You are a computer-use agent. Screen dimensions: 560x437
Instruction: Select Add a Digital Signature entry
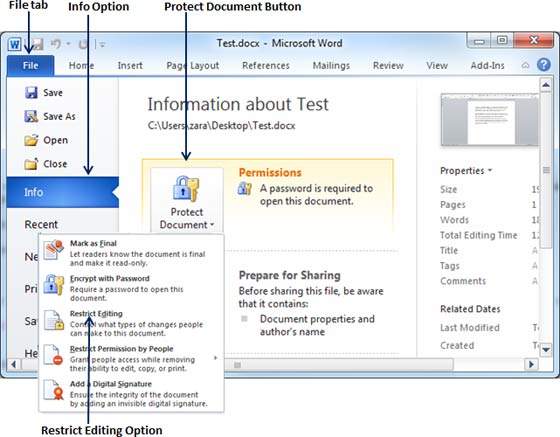point(131,393)
